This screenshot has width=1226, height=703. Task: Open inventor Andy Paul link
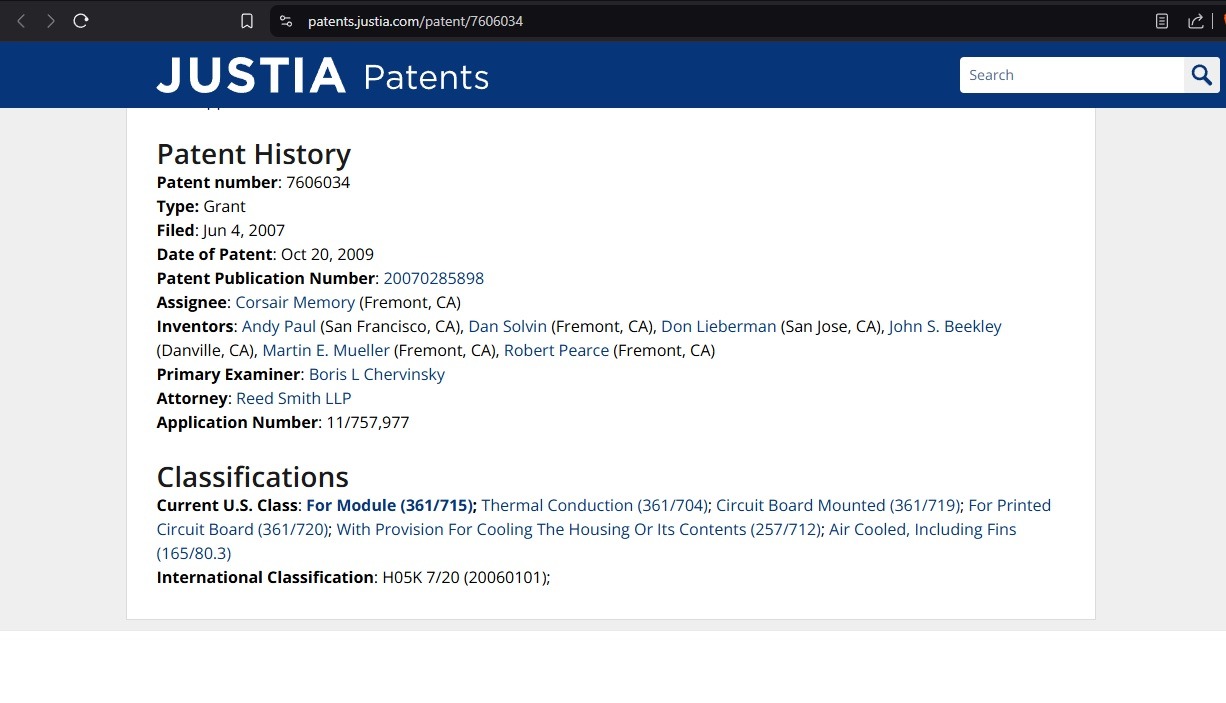point(279,326)
